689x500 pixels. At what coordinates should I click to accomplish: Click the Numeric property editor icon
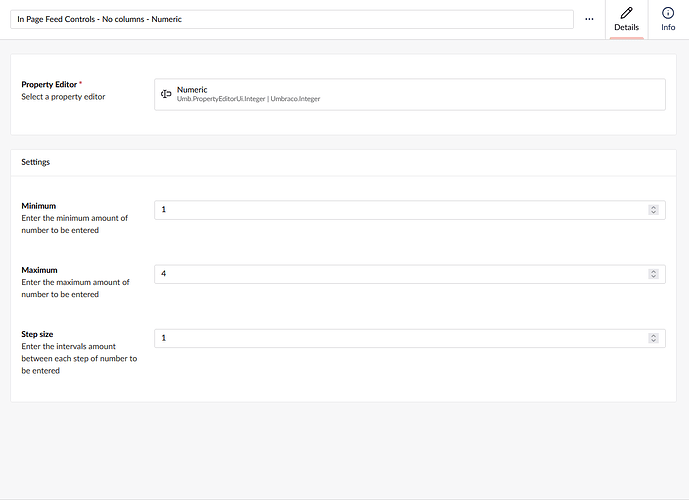point(166,94)
